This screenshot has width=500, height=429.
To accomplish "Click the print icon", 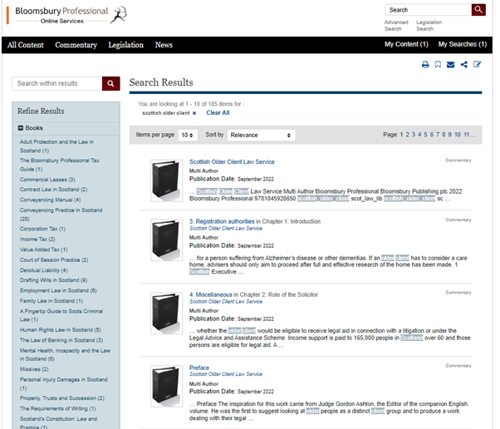I will pyautogui.click(x=425, y=65).
